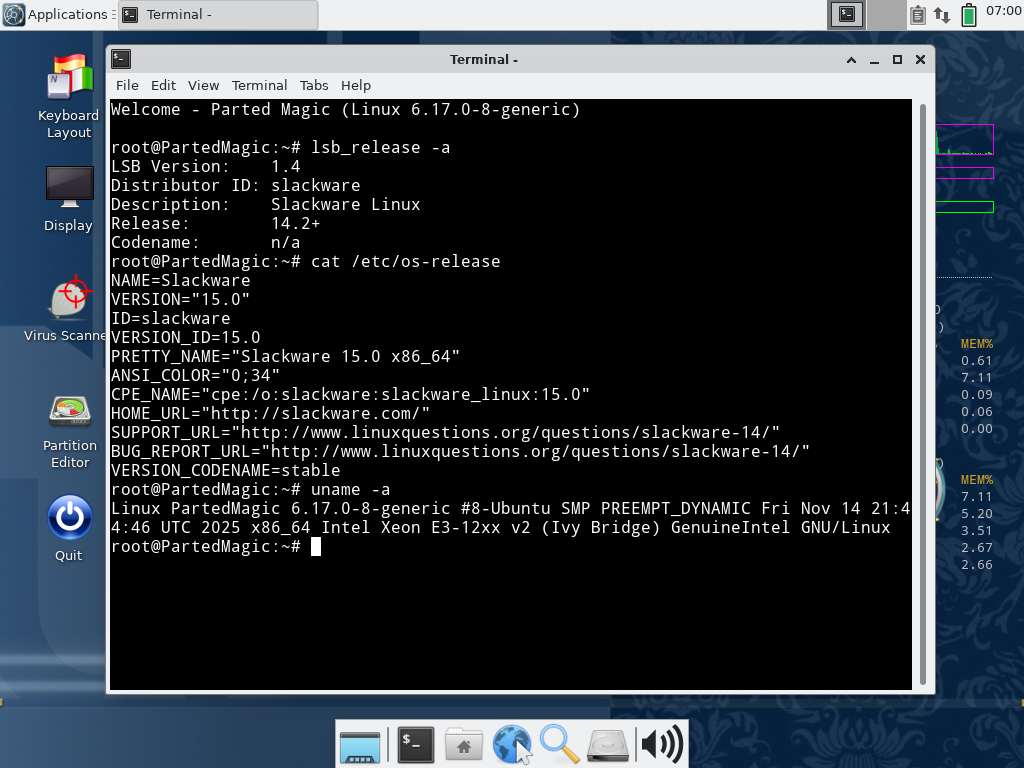Open the disk utility icon in the dock

(607, 744)
